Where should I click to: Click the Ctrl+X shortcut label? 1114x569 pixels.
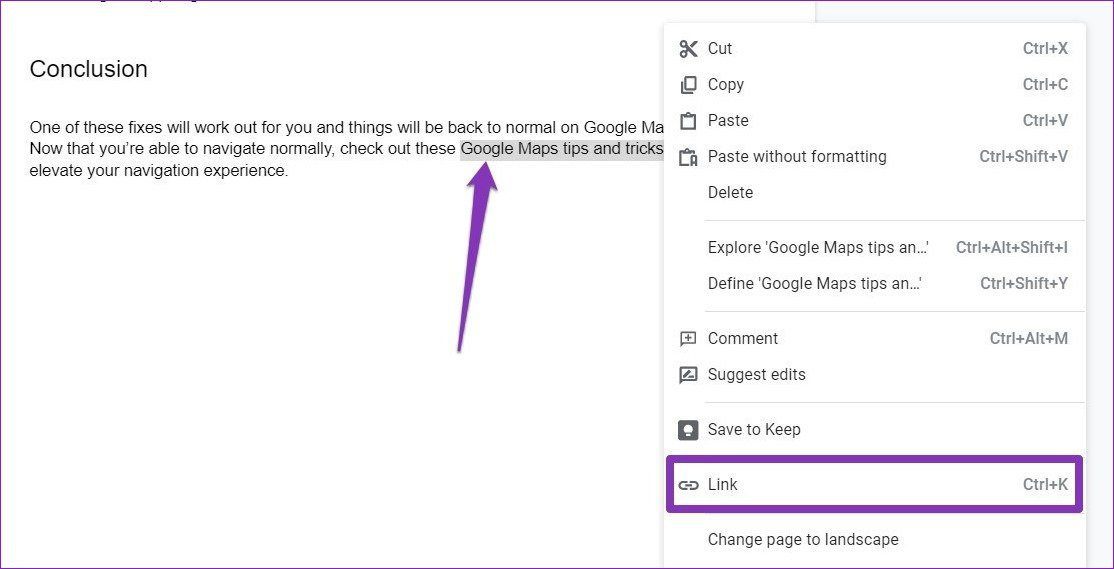[1045, 48]
